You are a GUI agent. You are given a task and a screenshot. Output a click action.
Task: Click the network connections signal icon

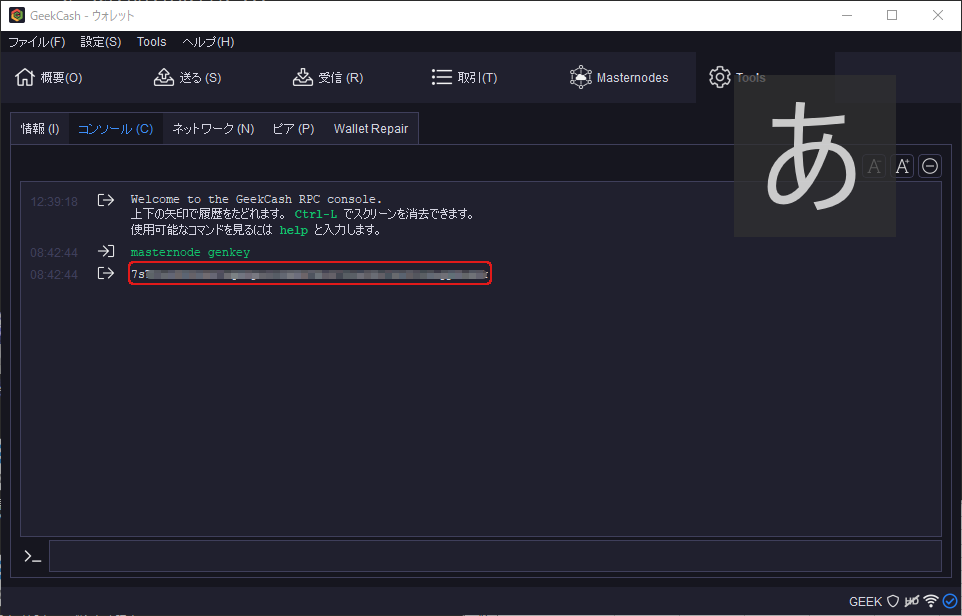931,601
